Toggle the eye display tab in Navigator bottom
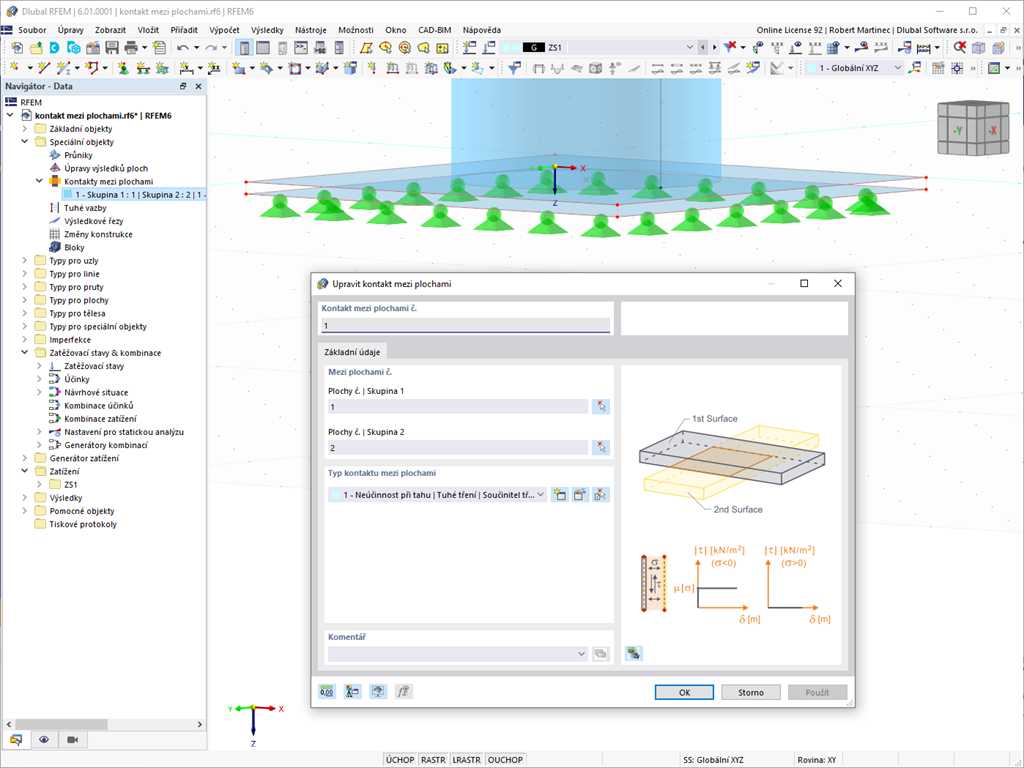 [44, 739]
